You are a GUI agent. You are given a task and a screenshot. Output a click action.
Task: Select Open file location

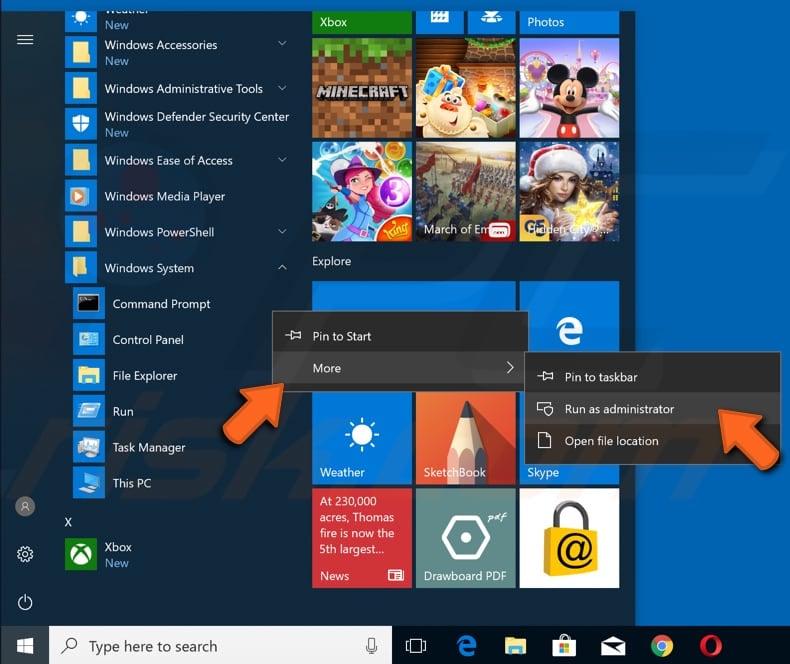coord(652,441)
